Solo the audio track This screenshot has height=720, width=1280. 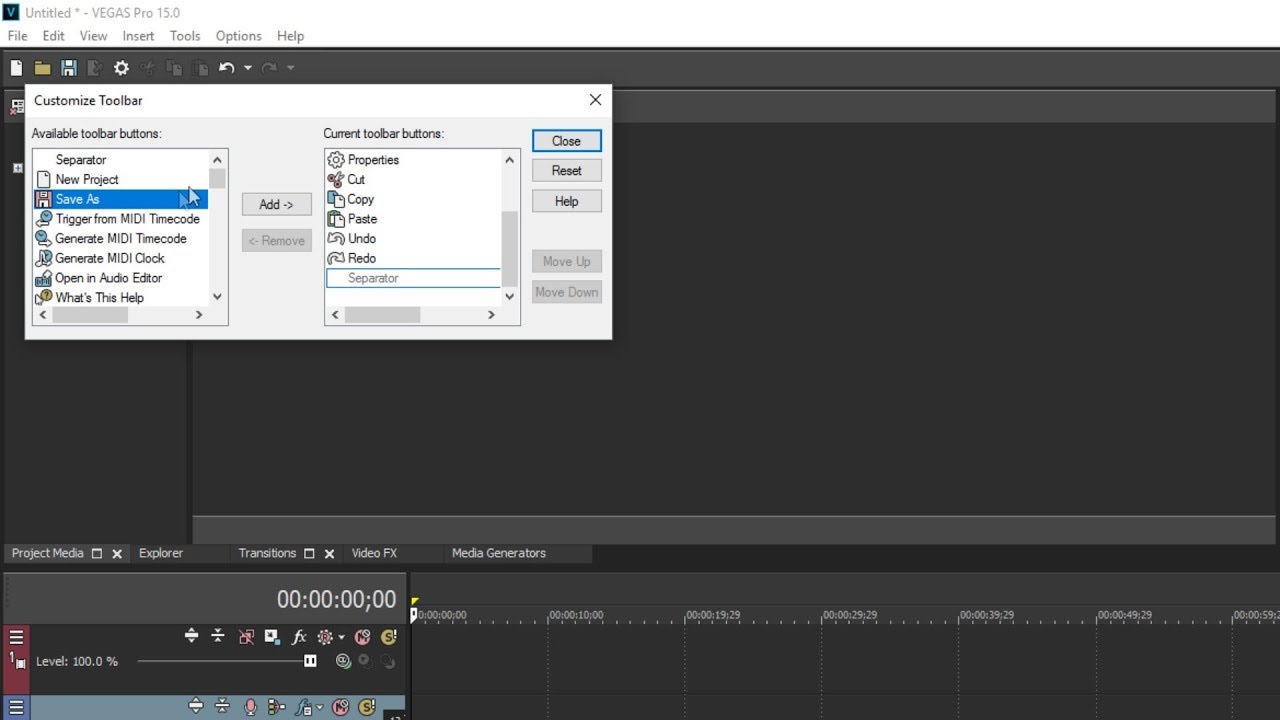[366, 706]
